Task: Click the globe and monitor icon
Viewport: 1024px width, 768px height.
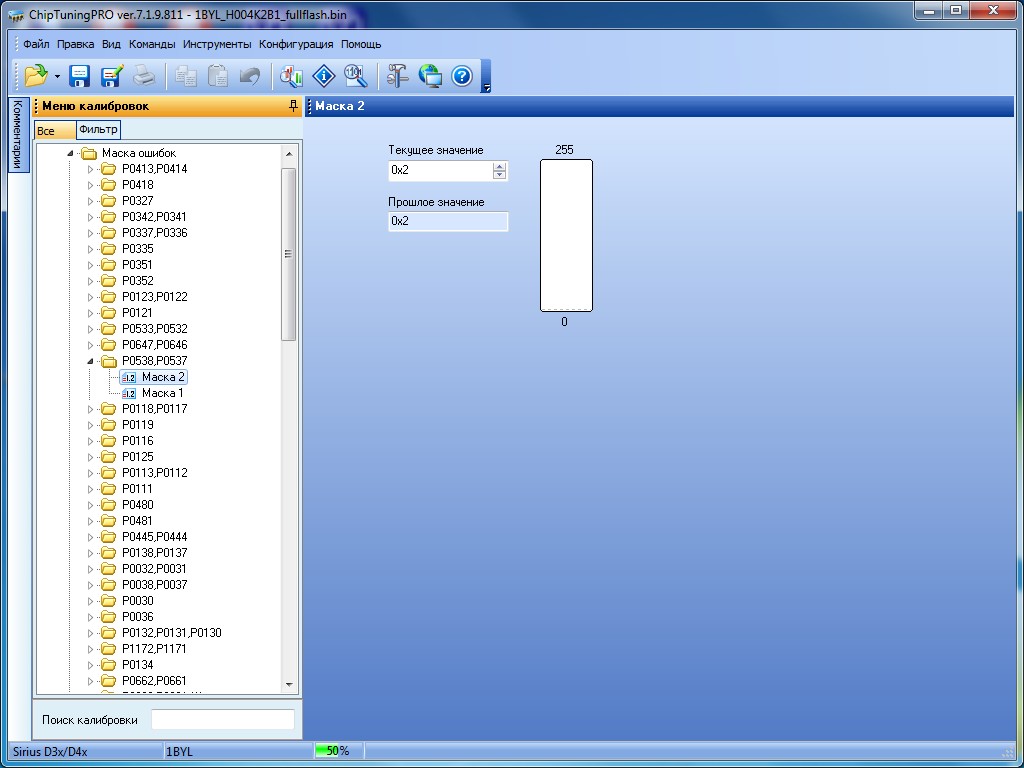Action: (x=430, y=76)
